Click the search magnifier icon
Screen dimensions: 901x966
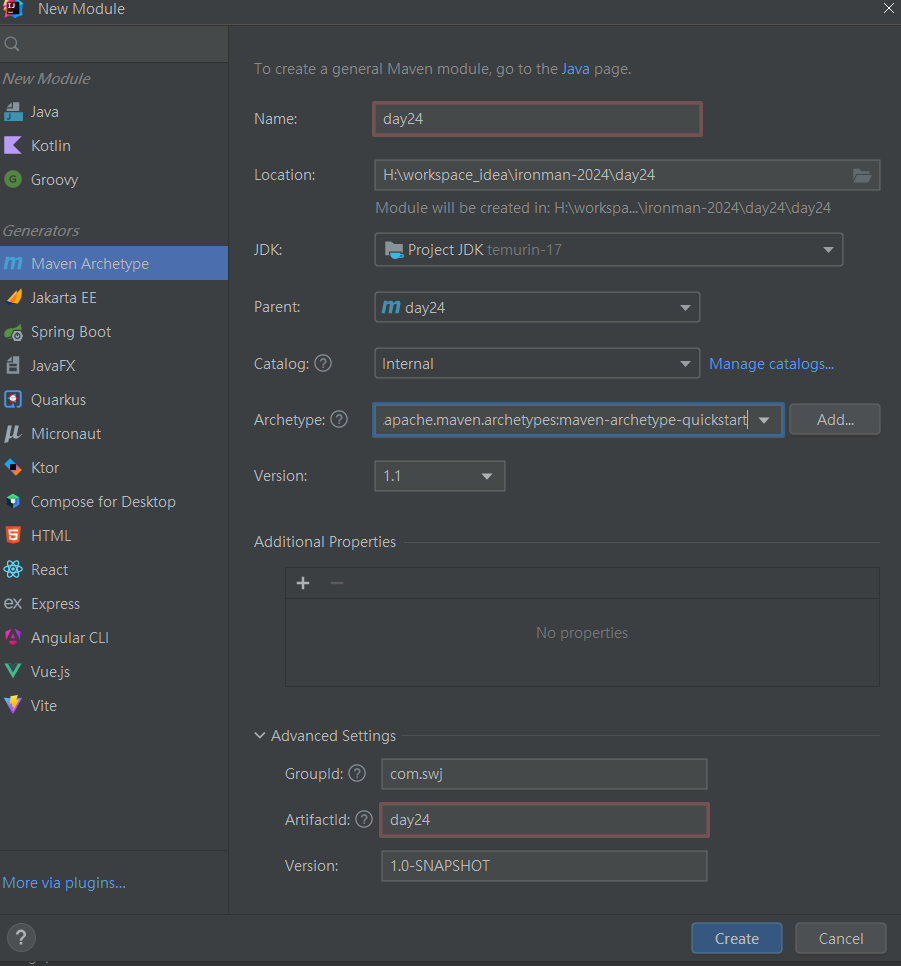tap(12, 44)
